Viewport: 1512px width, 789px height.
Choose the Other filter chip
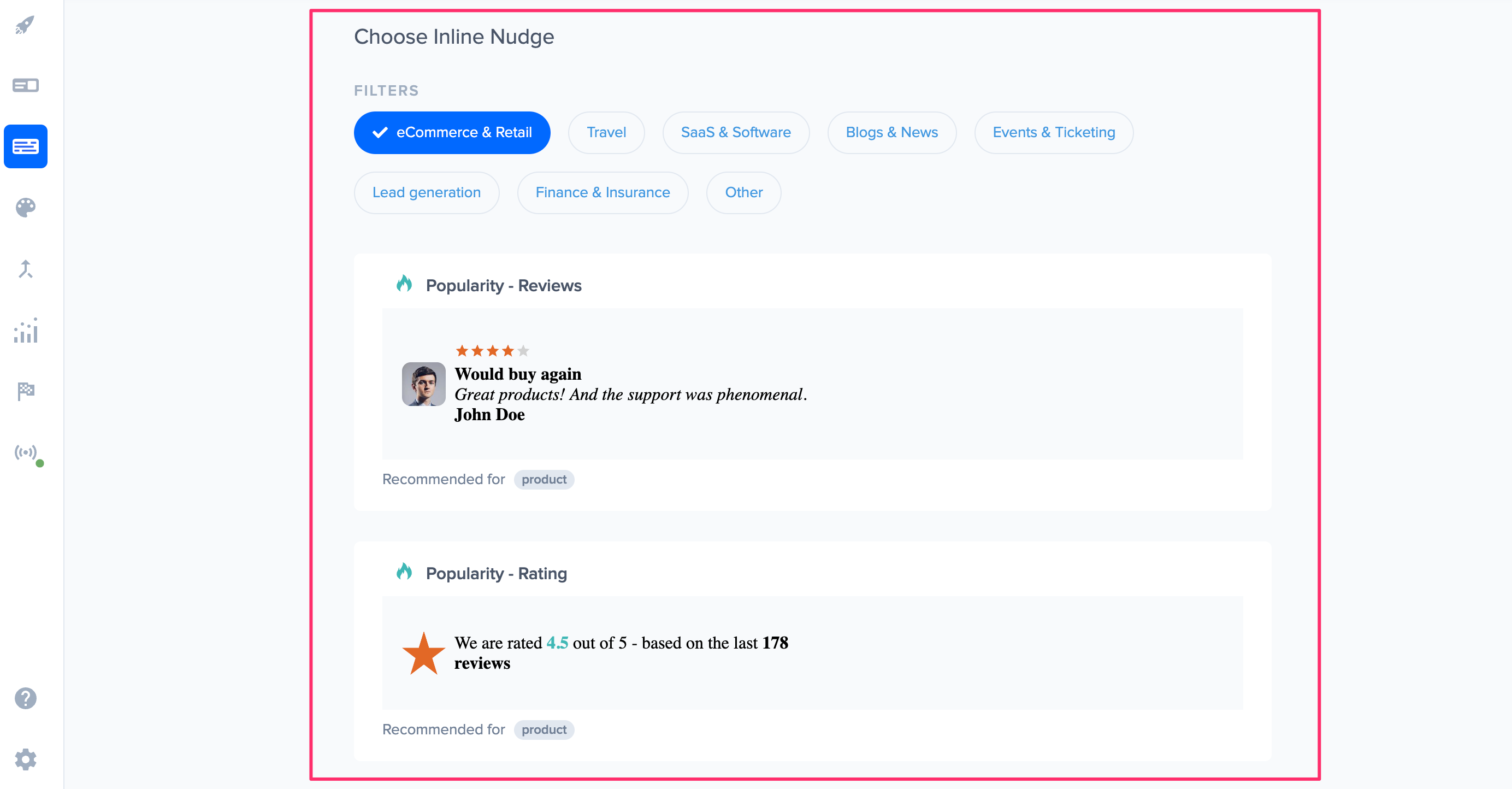coord(743,192)
